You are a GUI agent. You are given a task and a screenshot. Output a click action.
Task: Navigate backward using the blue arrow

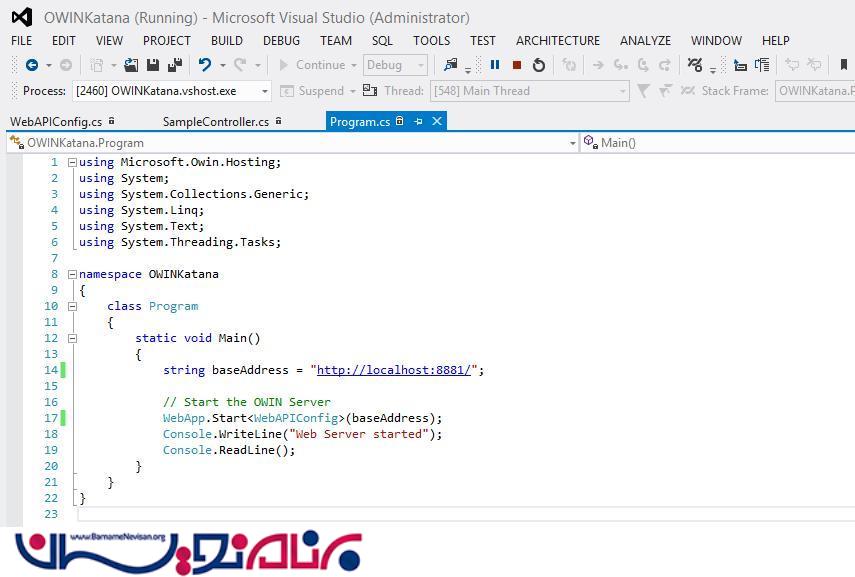32,65
